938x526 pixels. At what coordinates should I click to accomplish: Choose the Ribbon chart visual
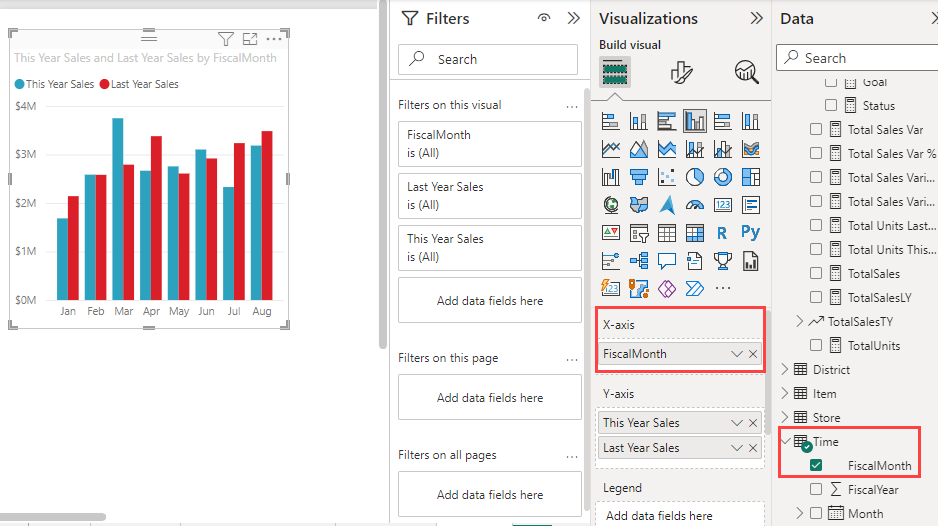click(x=751, y=149)
